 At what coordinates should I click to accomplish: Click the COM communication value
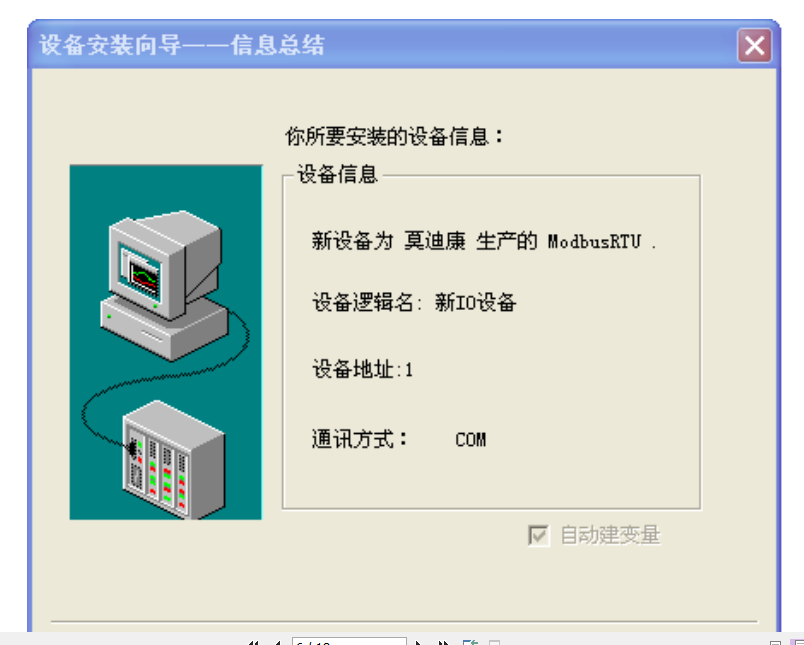[x=470, y=440]
